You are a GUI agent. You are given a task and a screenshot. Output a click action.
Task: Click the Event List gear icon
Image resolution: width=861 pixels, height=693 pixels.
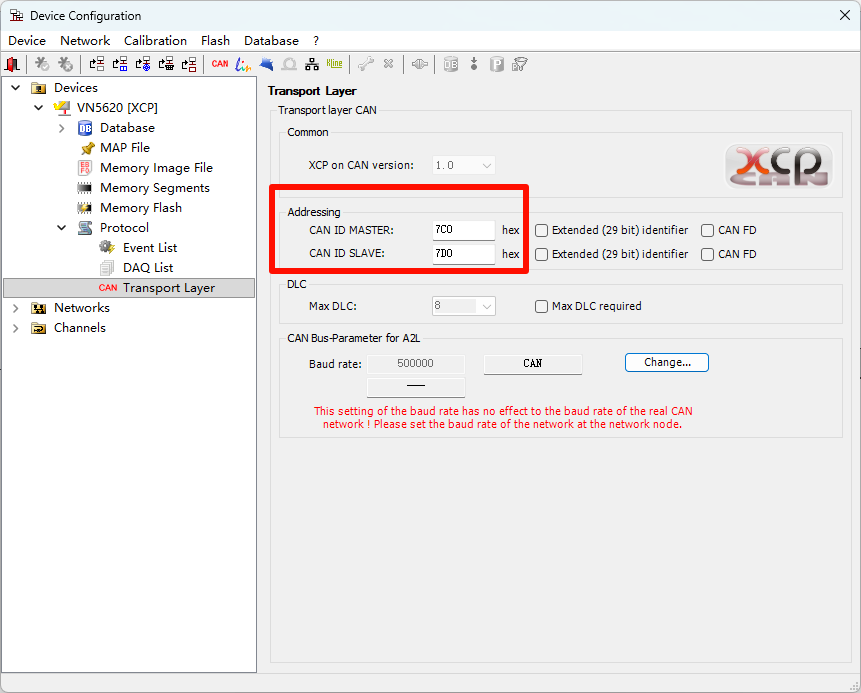click(107, 248)
